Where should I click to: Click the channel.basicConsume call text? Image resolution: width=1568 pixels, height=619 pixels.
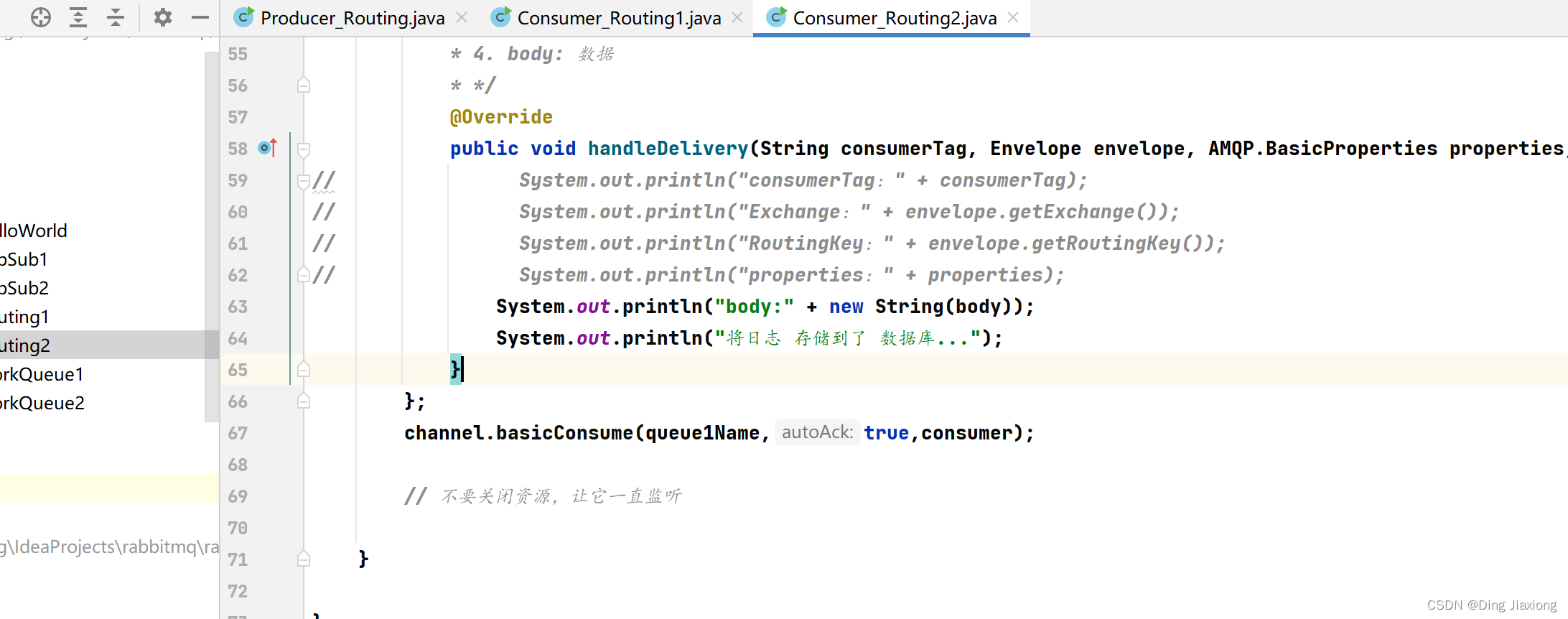click(x=518, y=433)
